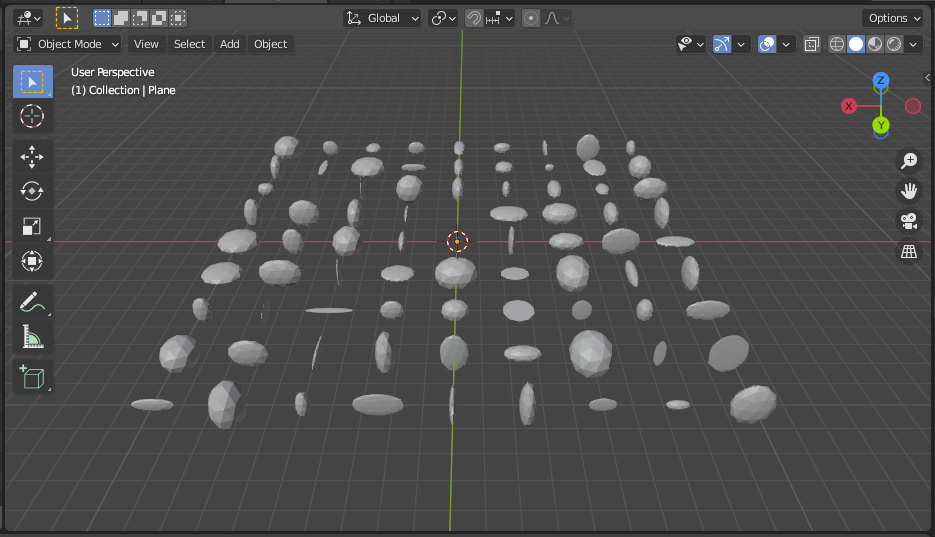This screenshot has width=935, height=537.
Task: Toggle X-ray mode
Action: coord(812,44)
